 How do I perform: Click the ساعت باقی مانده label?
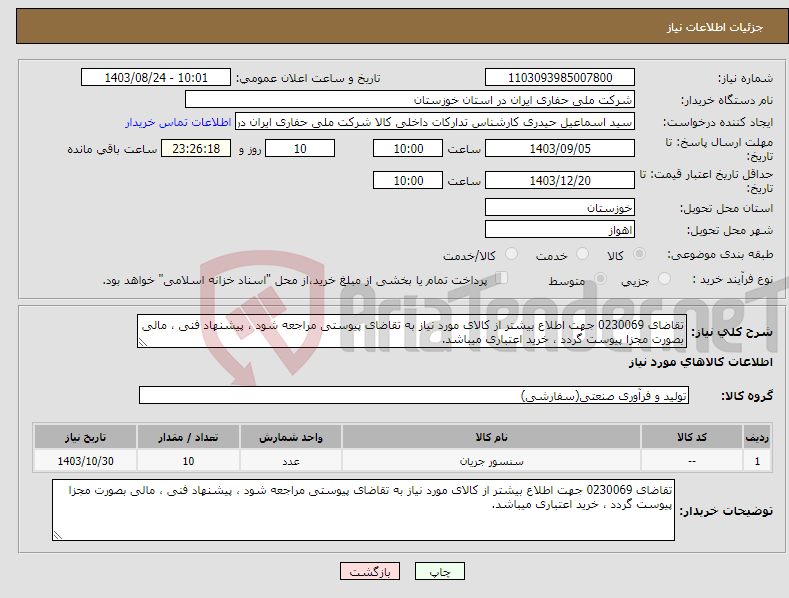coord(112,150)
